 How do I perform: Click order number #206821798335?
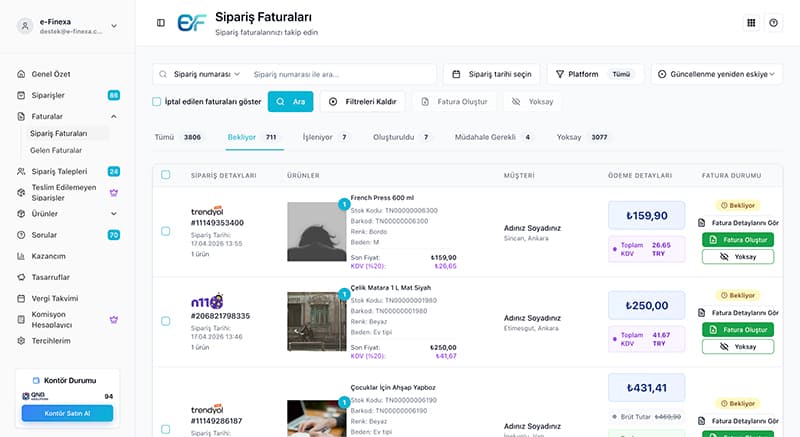(x=220, y=316)
